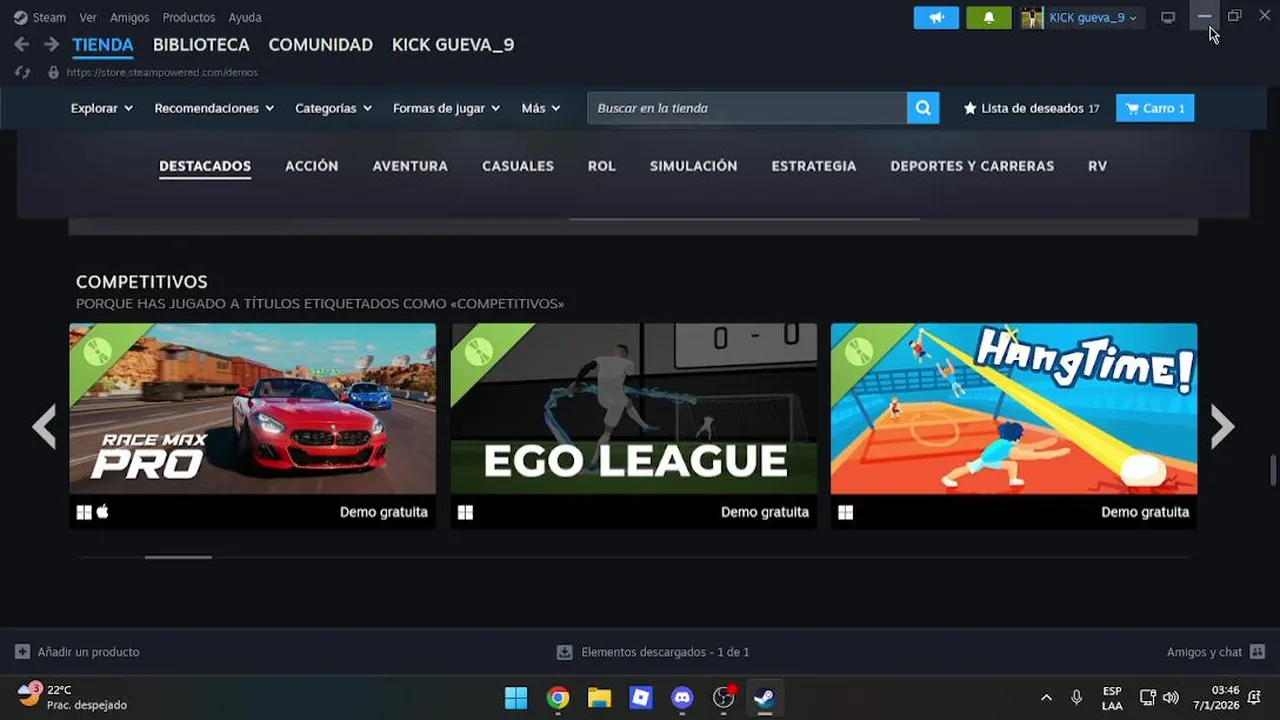This screenshot has height=720, width=1280.
Task: Click the Buscar en la tienda field
Action: click(x=747, y=108)
